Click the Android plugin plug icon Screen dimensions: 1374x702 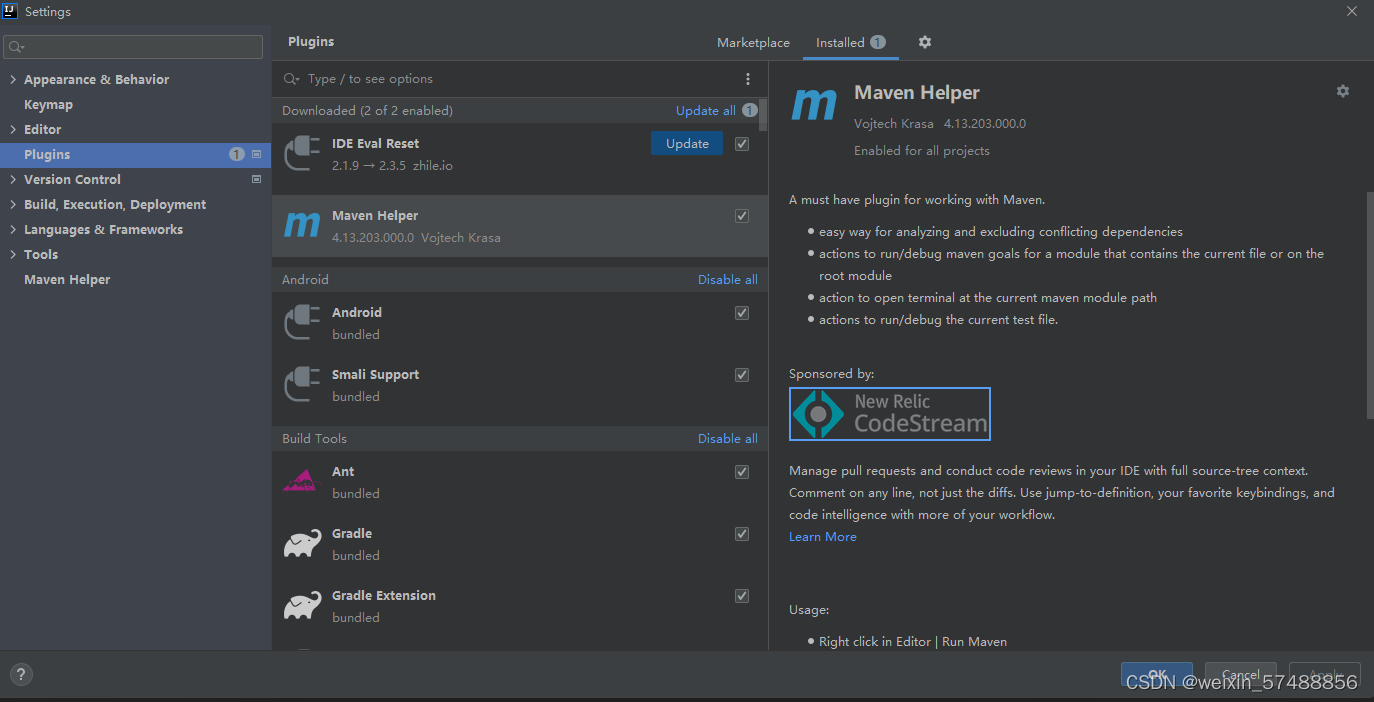click(302, 323)
